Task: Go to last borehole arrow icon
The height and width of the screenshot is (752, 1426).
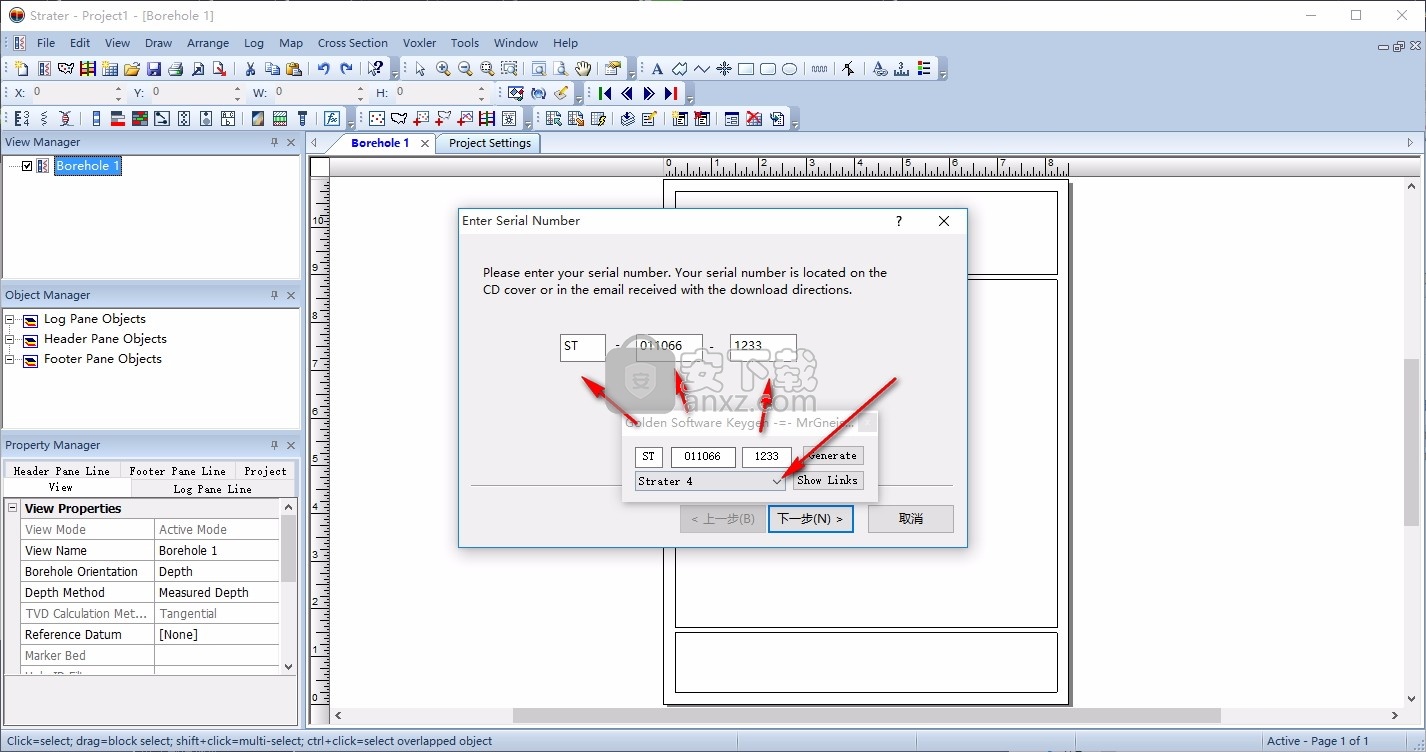Action: [671, 94]
